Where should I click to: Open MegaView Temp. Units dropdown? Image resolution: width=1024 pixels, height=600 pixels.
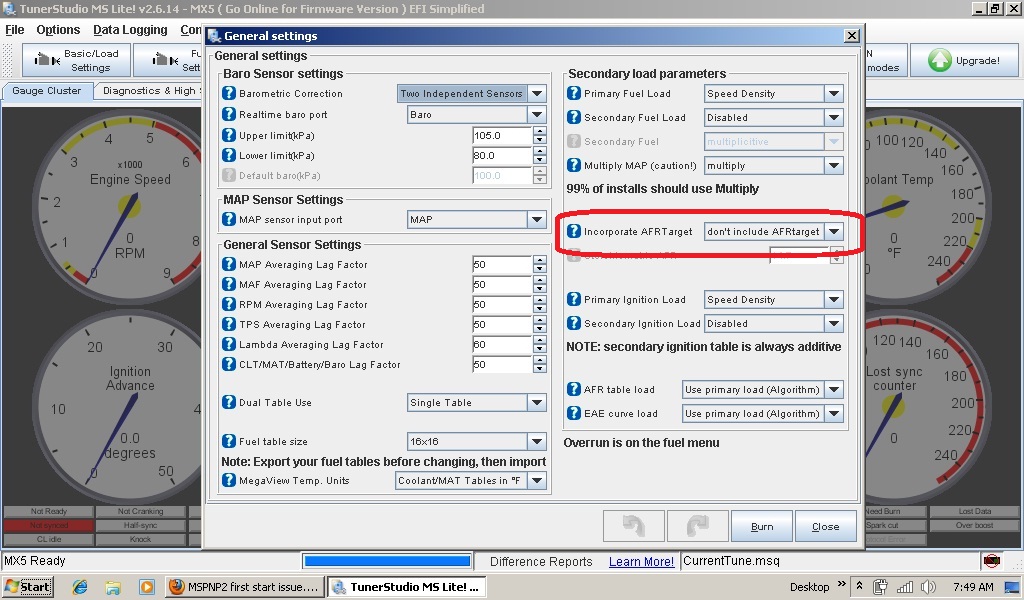pos(537,481)
